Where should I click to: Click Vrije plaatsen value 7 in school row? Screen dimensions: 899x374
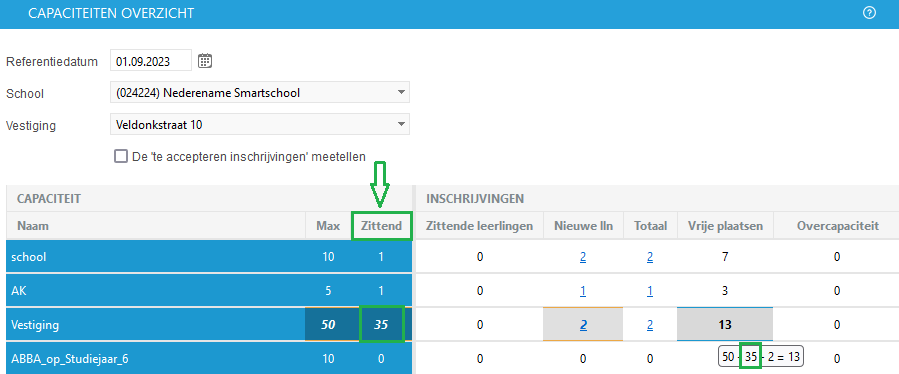point(725,257)
